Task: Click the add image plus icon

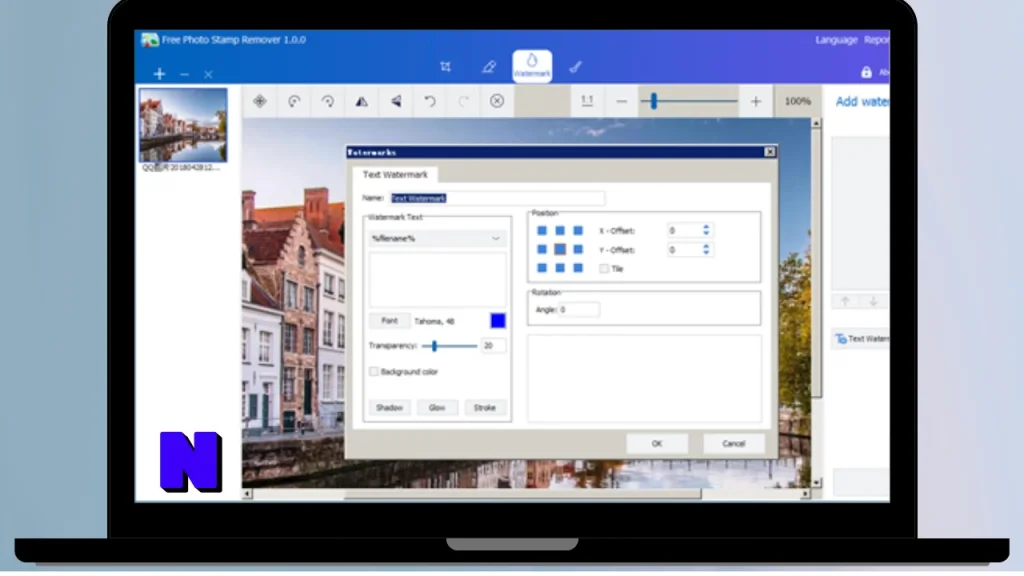Action: [x=159, y=74]
